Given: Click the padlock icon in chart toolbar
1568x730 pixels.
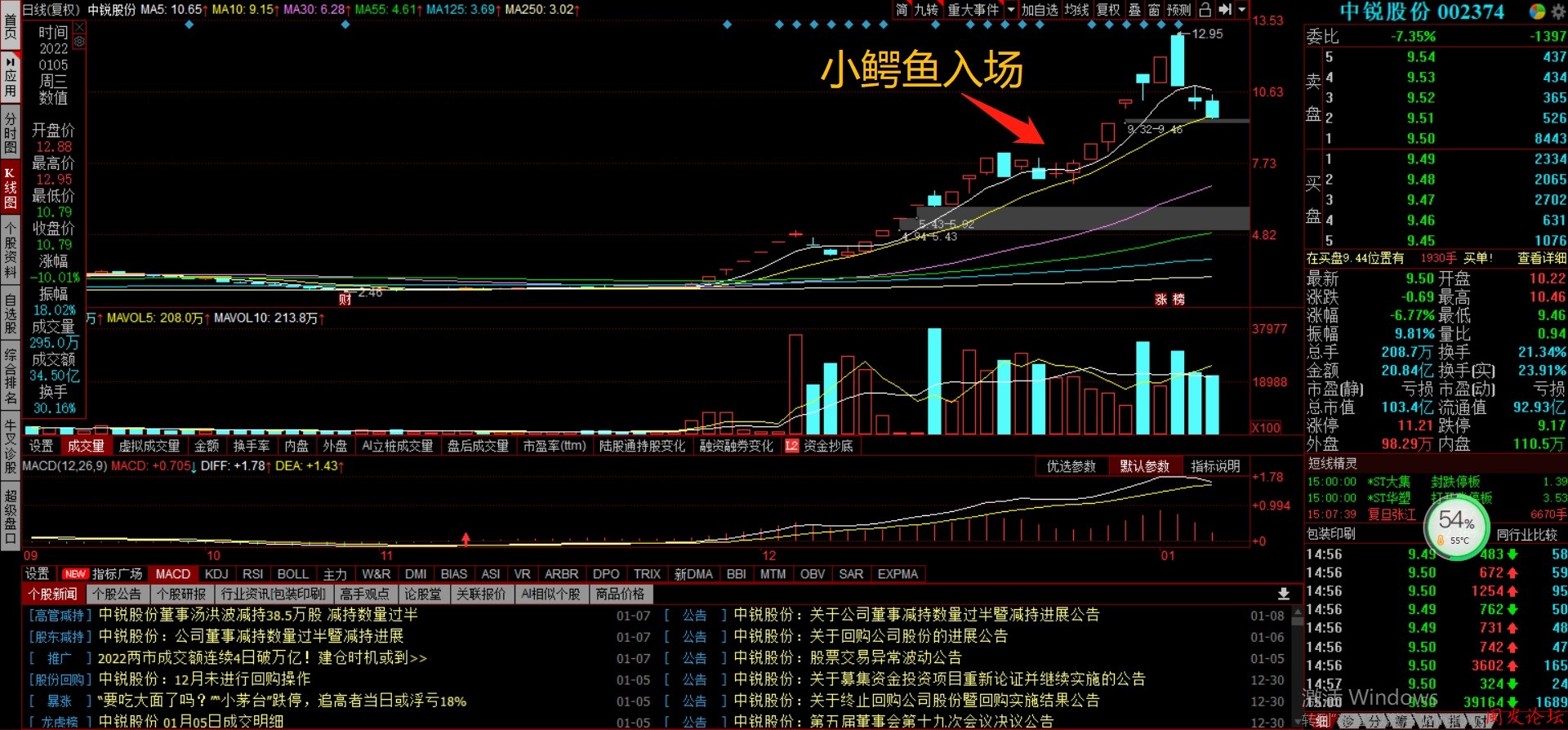Looking at the screenshot, I should tap(1205, 10).
